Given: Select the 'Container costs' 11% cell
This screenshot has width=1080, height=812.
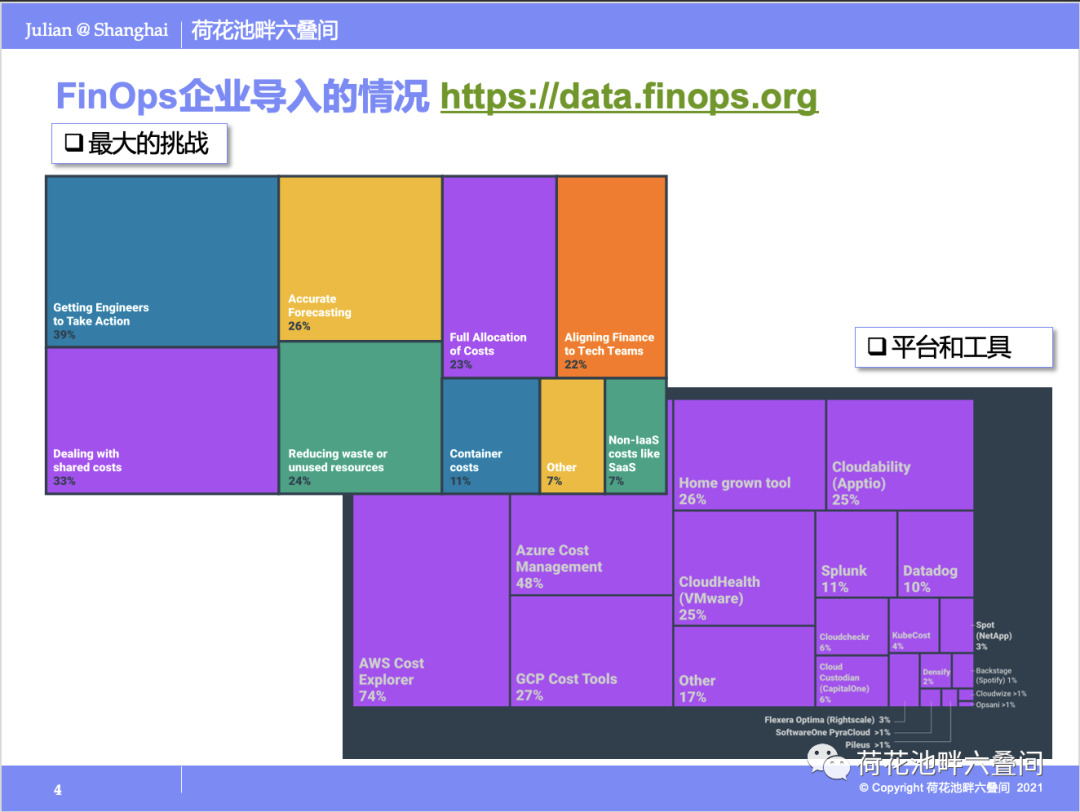Looking at the screenshot, I should coord(490,436).
